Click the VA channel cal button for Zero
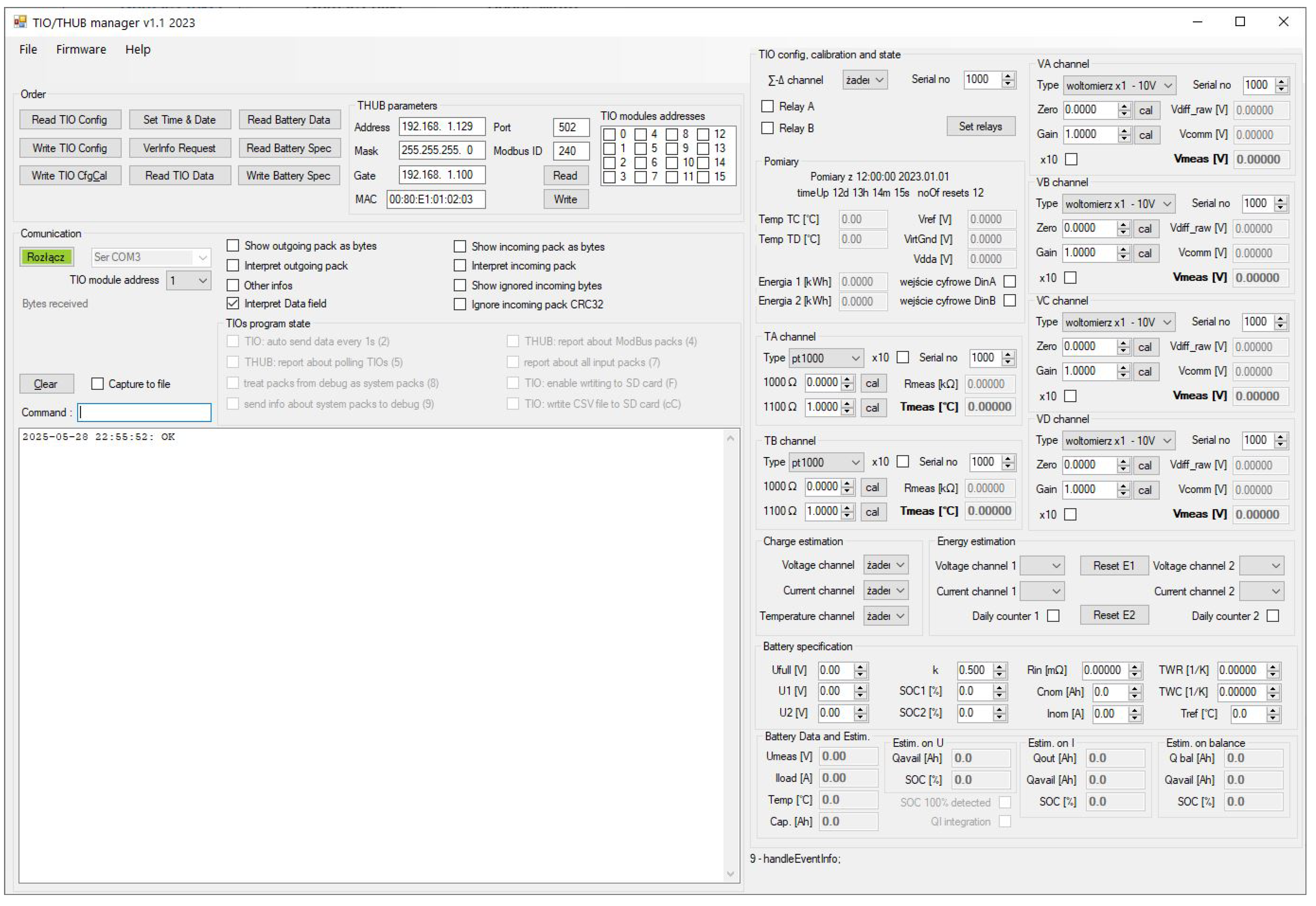Viewport: 1316px width, 906px height. pos(1147,111)
